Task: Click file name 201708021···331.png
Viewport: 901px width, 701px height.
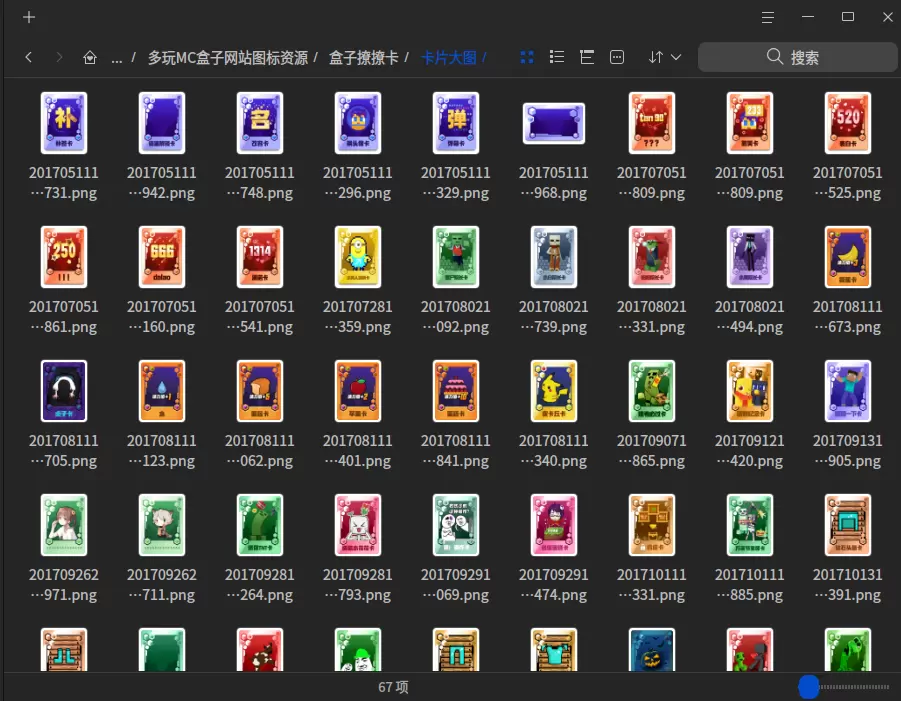Action: click(652, 317)
